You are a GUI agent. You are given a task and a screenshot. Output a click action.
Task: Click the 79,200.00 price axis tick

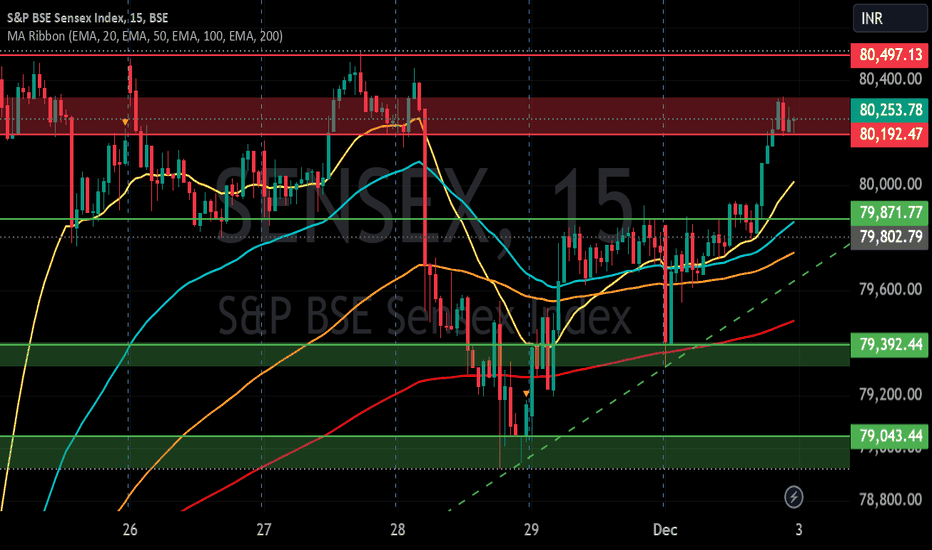coord(890,394)
